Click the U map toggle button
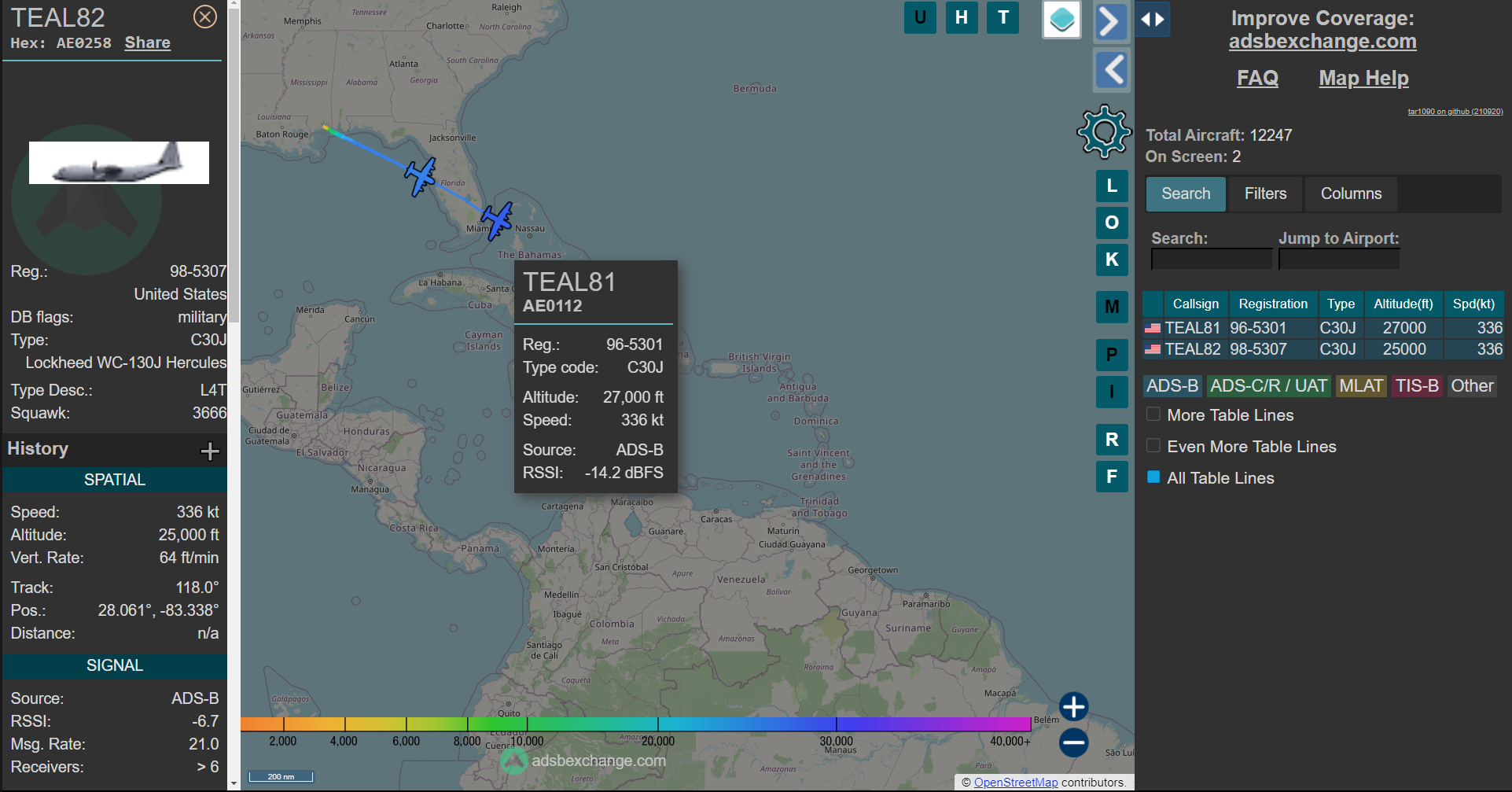 click(x=920, y=17)
